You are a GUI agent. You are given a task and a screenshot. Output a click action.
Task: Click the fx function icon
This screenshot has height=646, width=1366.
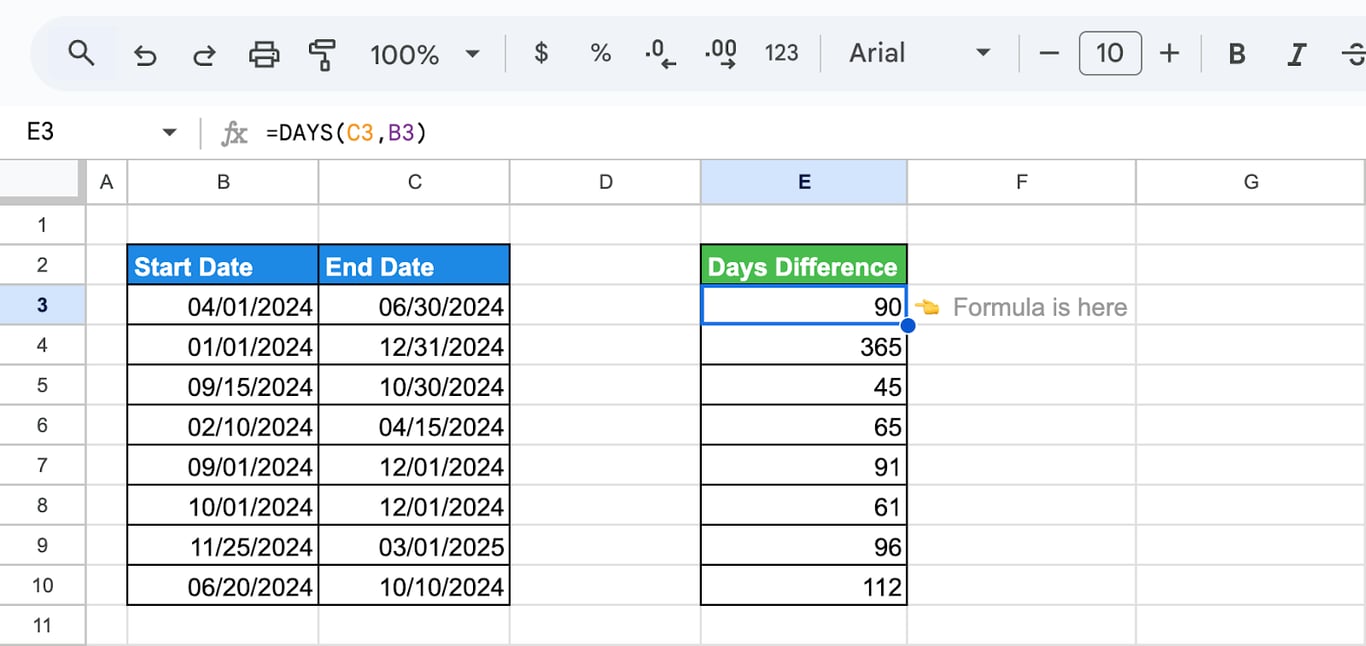(x=234, y=133)
